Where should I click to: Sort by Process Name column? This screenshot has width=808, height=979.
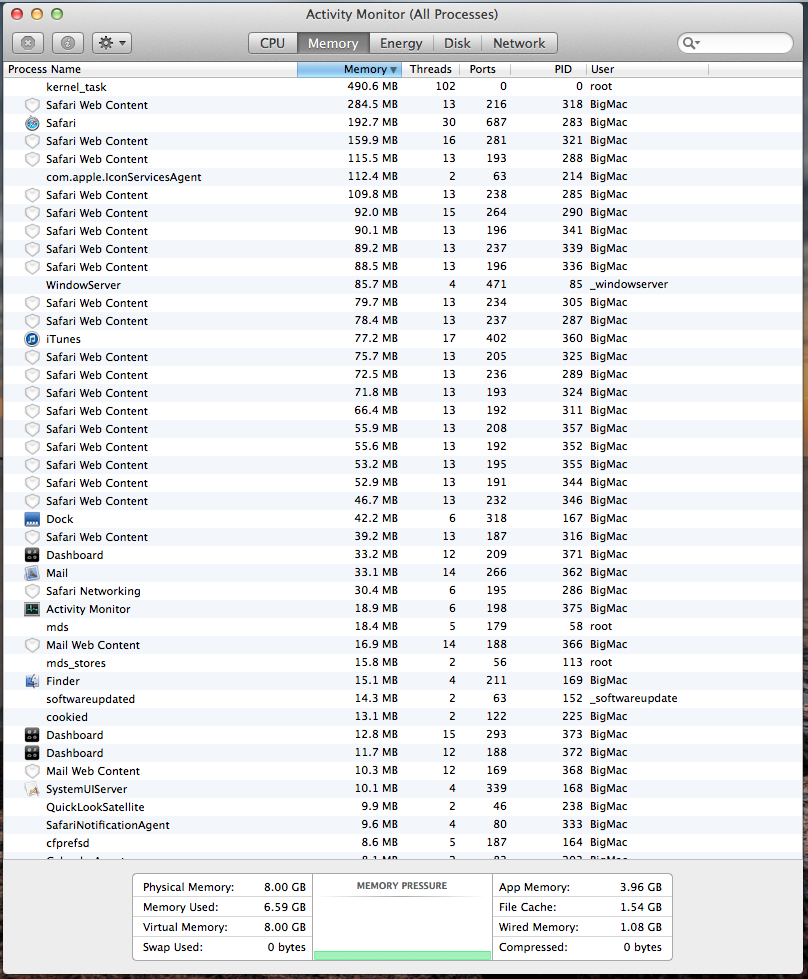tap(150, 69)
